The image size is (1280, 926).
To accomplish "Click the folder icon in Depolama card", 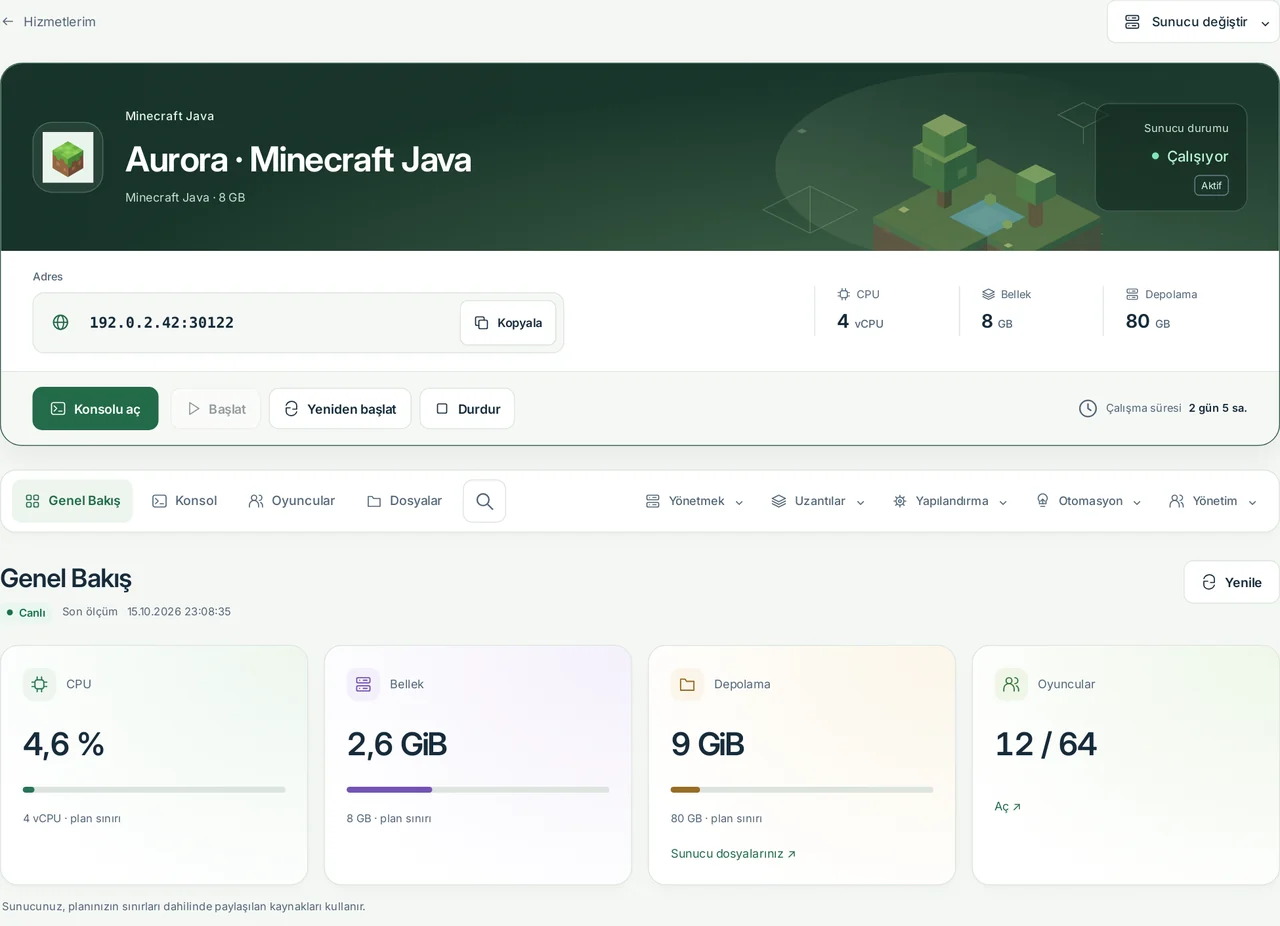I will (687, 684).
